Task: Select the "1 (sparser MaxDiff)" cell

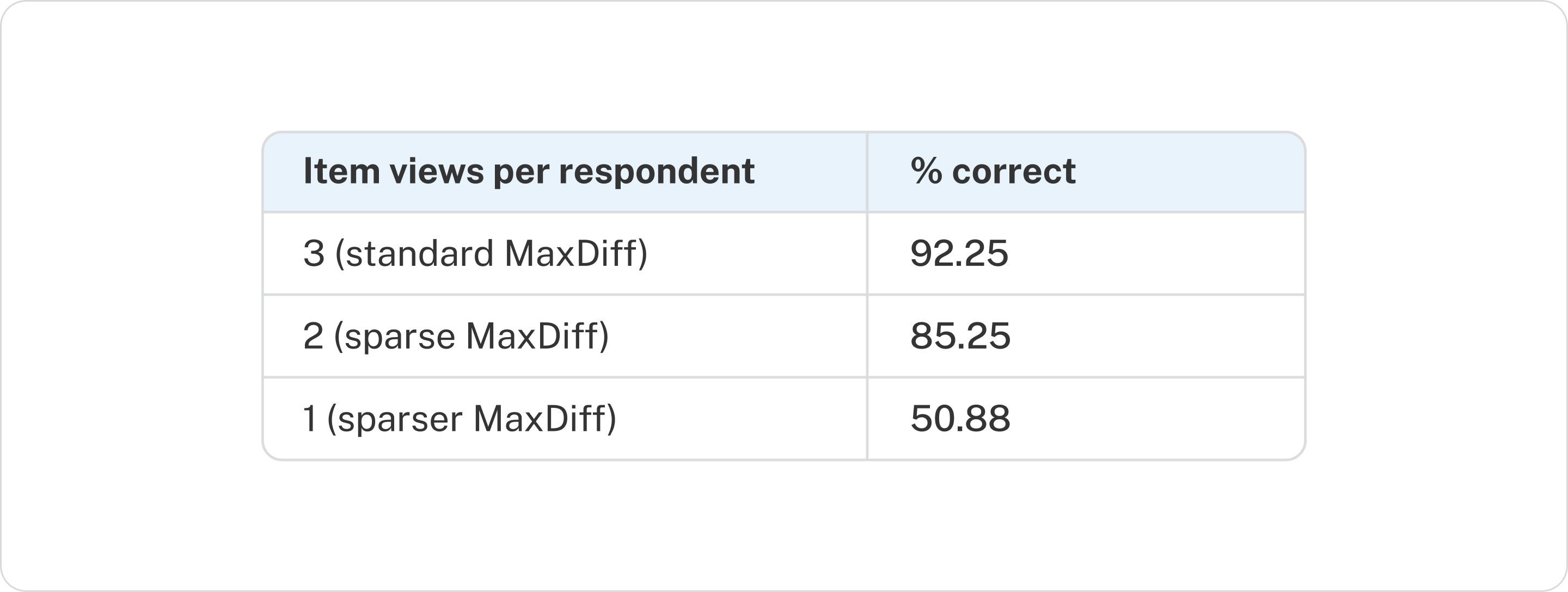Action: (459, 419)
